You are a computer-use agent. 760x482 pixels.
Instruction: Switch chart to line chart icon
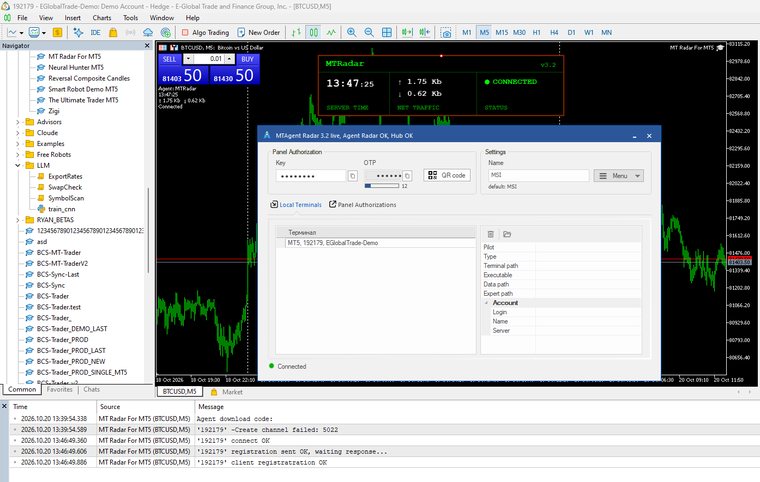point(331,32)
